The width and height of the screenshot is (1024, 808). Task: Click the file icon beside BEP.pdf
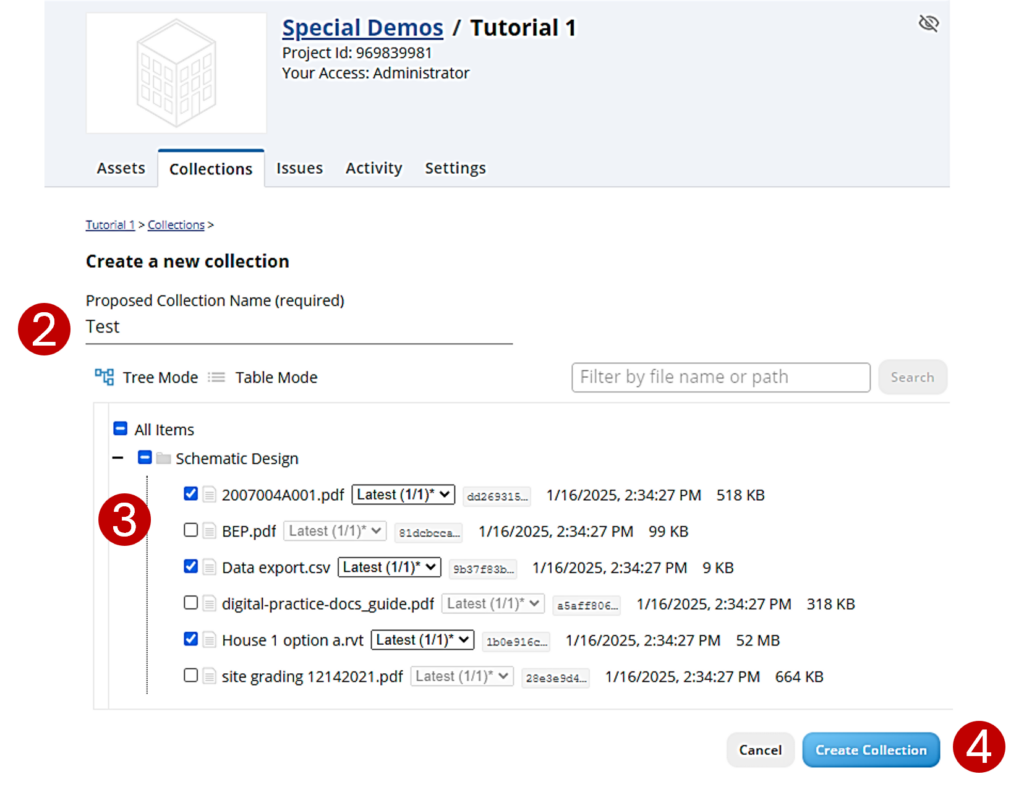click(x=210, y=531)
